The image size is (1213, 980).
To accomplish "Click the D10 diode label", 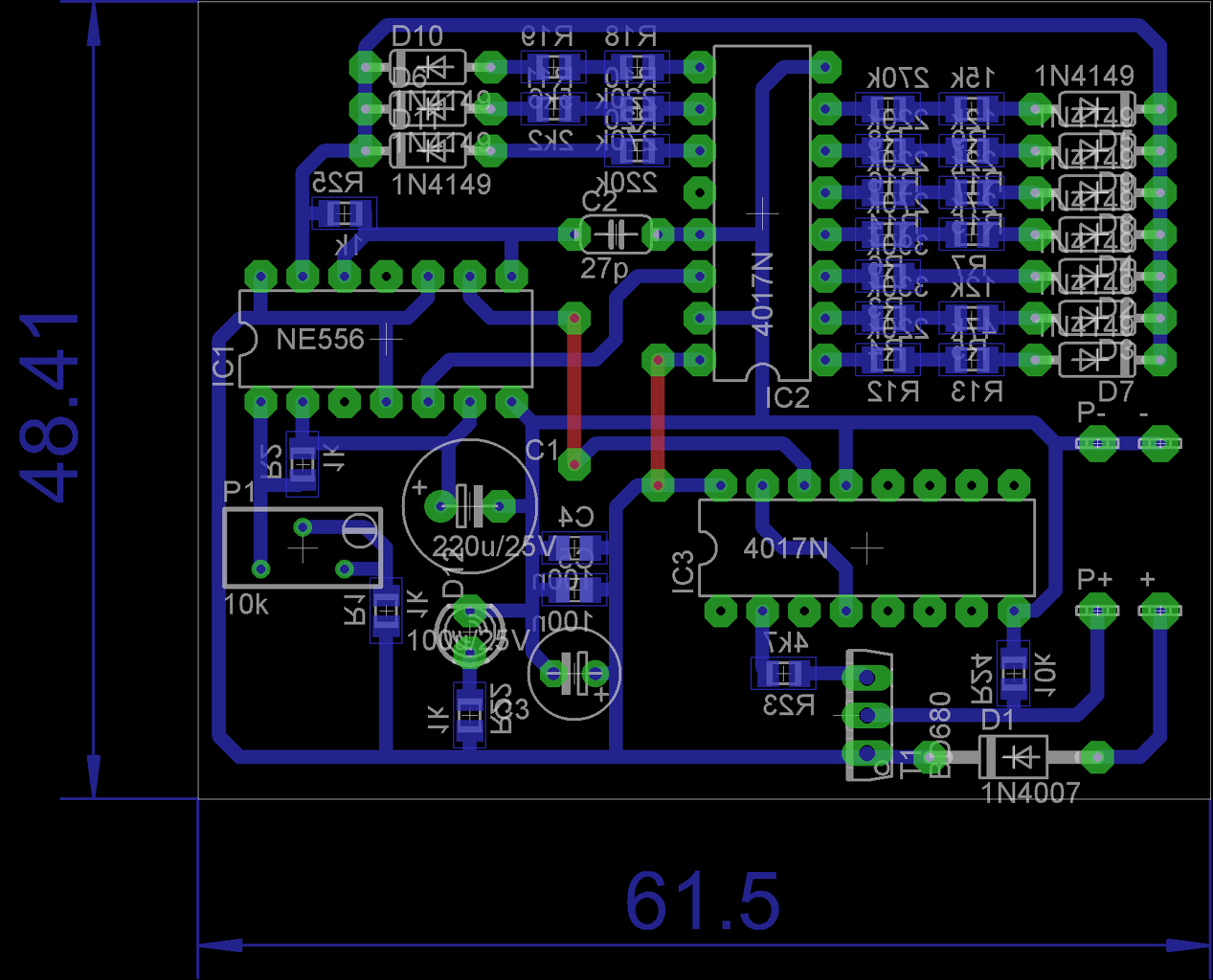I will click(x=417, y=36).
